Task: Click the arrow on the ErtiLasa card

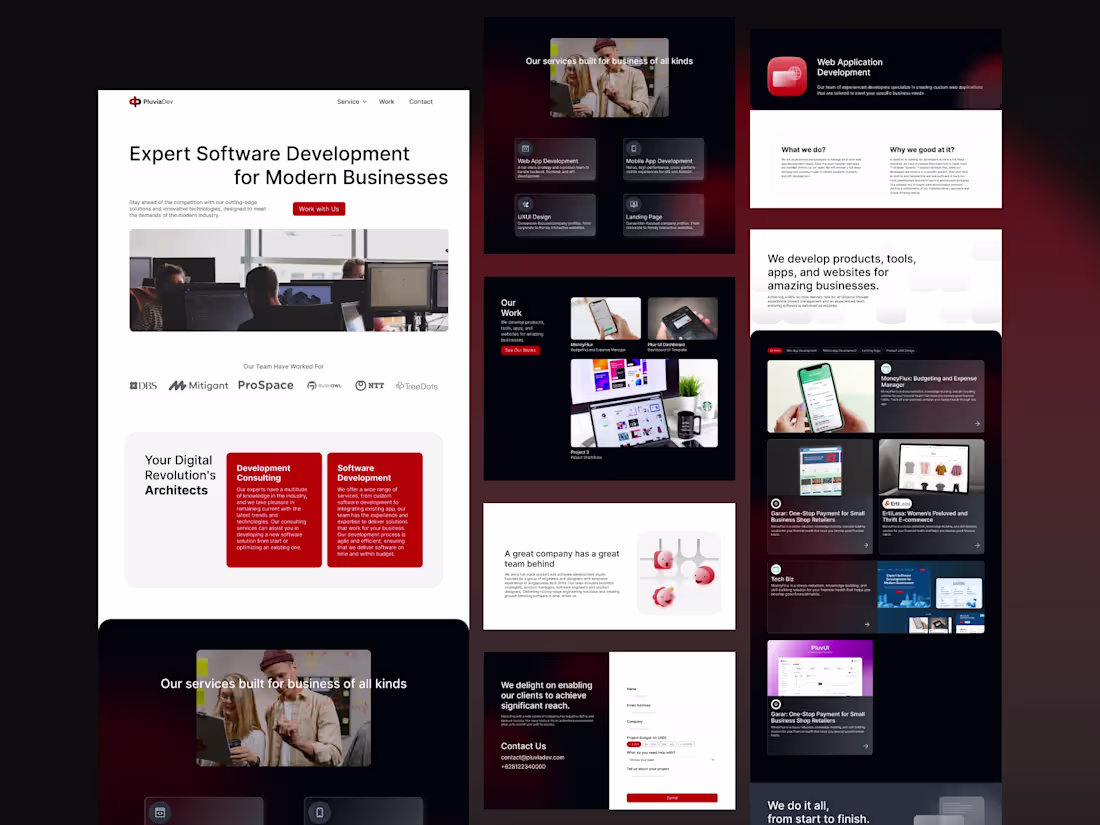Action: coord(977,545)
